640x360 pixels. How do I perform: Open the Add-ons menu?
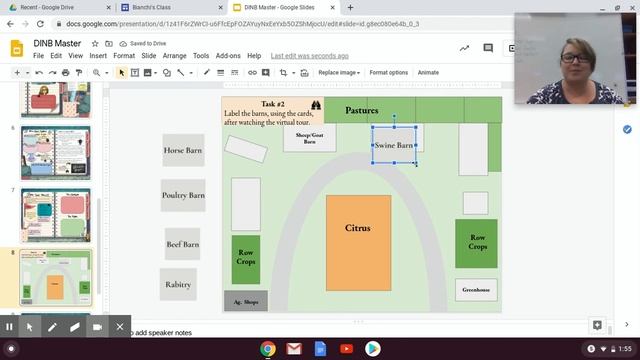coord(228,56)
